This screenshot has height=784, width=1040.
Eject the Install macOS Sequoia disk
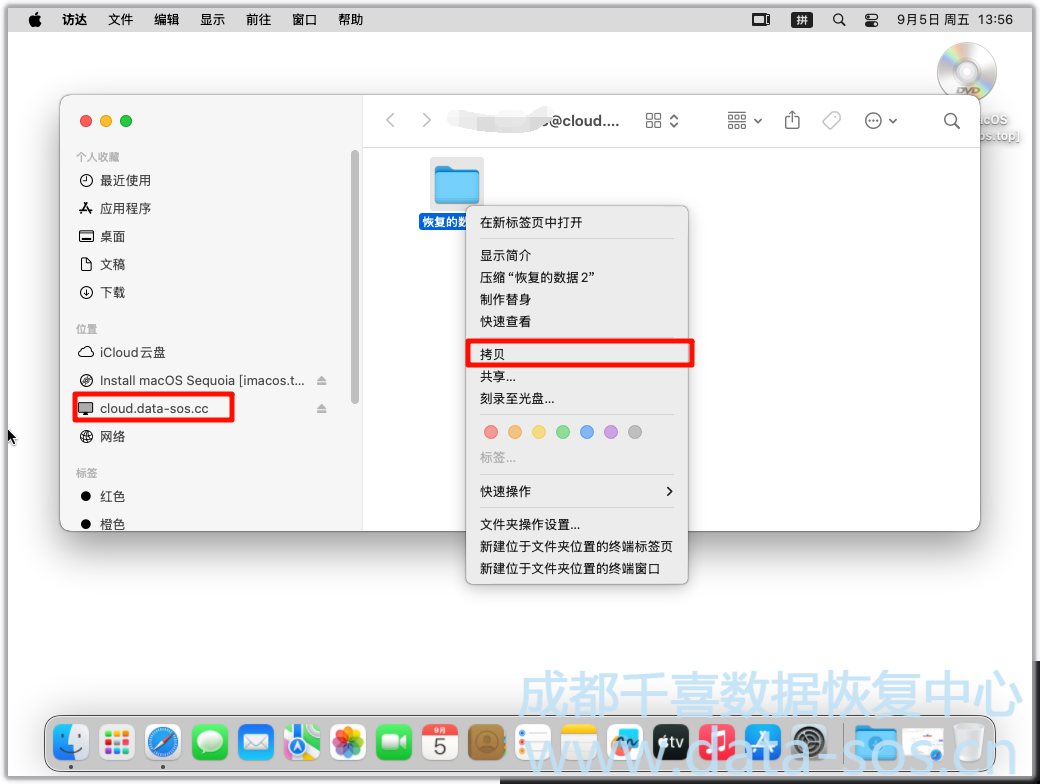tap(322, 381)
